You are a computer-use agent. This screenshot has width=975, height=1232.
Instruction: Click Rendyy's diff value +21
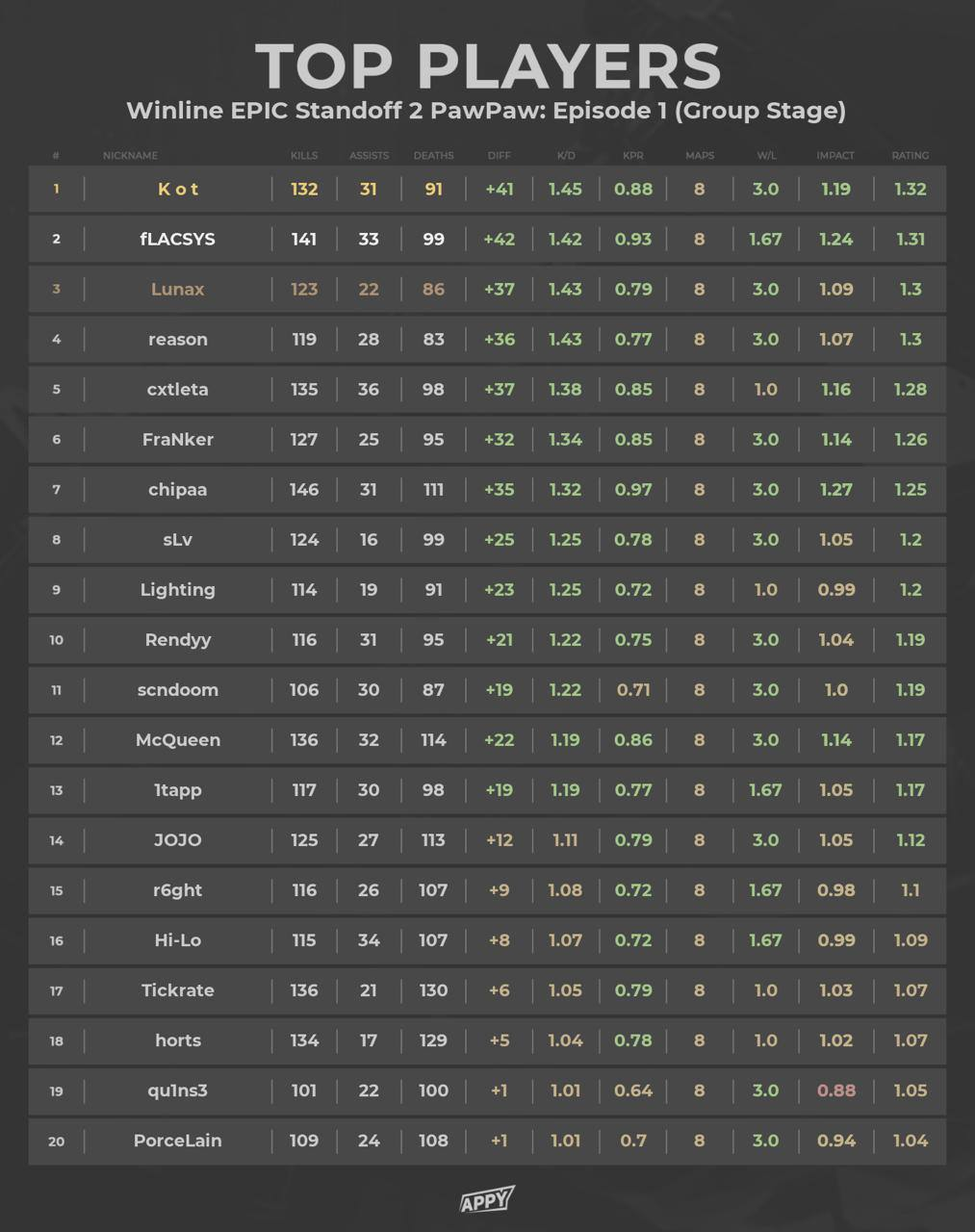point(500,639)
